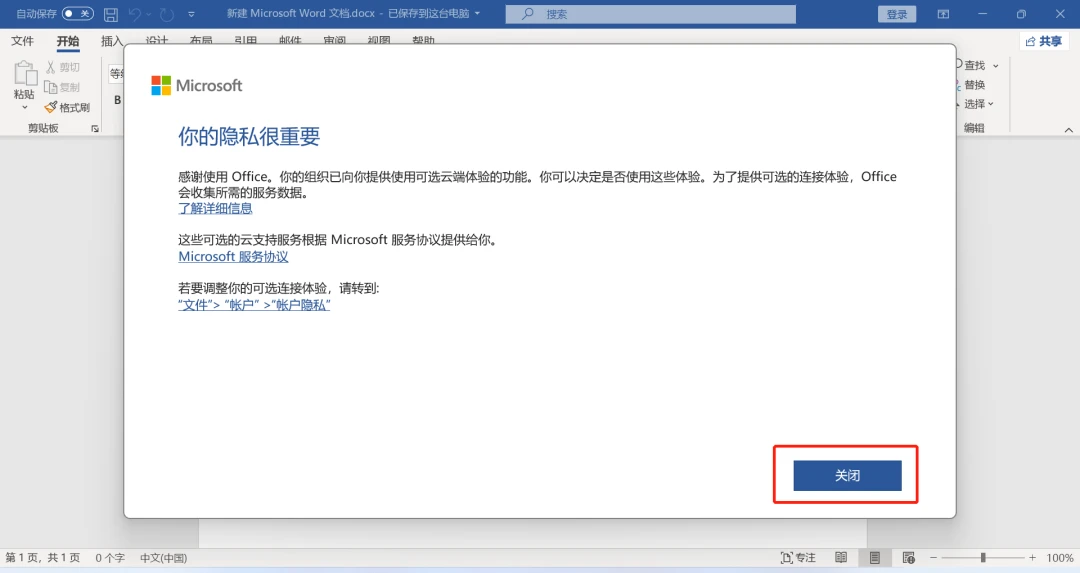Toggle the 自动保存 switch

click(x=77, y=13)
